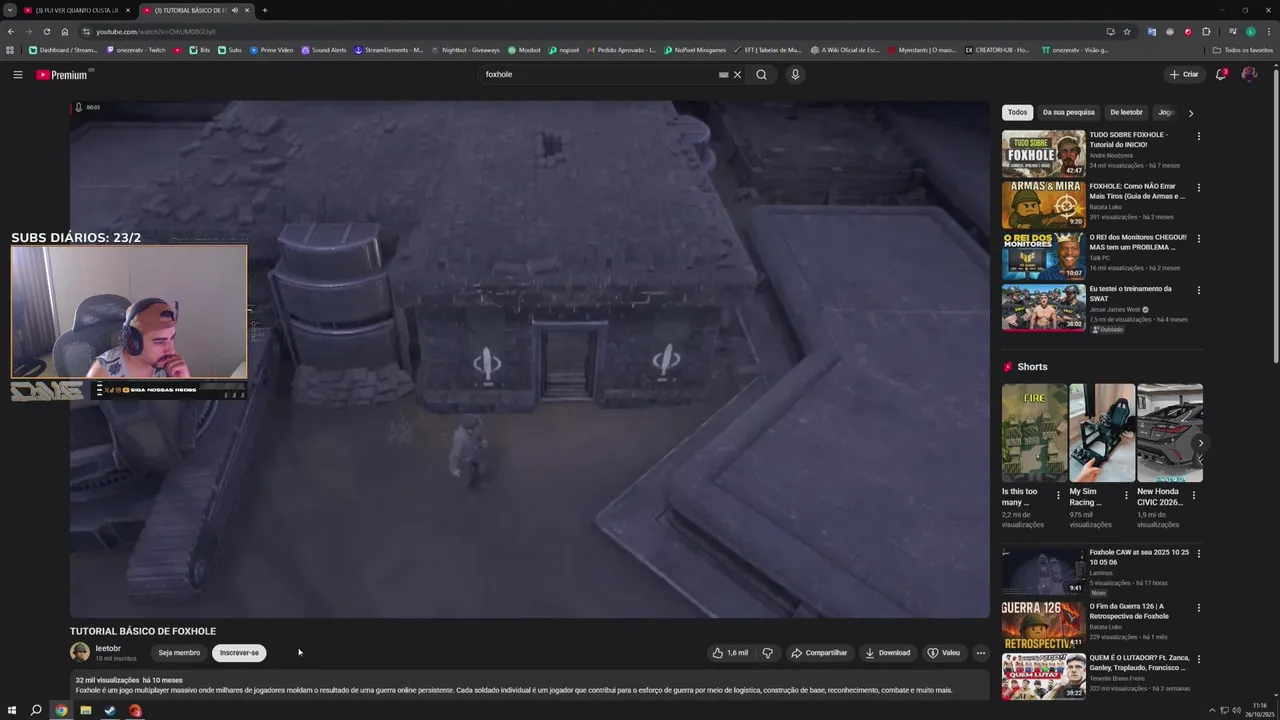Dislike the video with thumbs-down
The height and width of the screenshot is (720, 1280).
(x=768, y=653)
